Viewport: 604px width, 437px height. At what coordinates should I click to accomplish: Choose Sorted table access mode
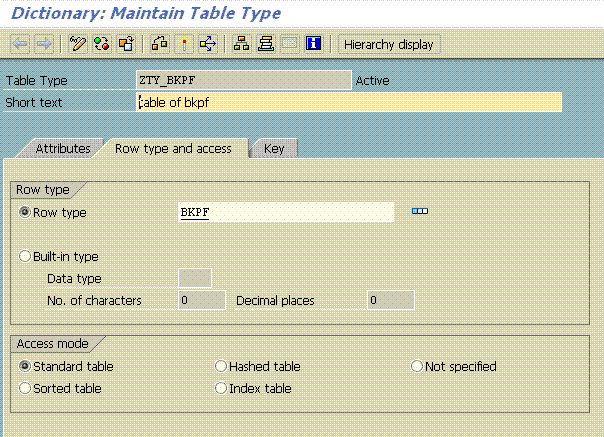[x=26, y=388]
